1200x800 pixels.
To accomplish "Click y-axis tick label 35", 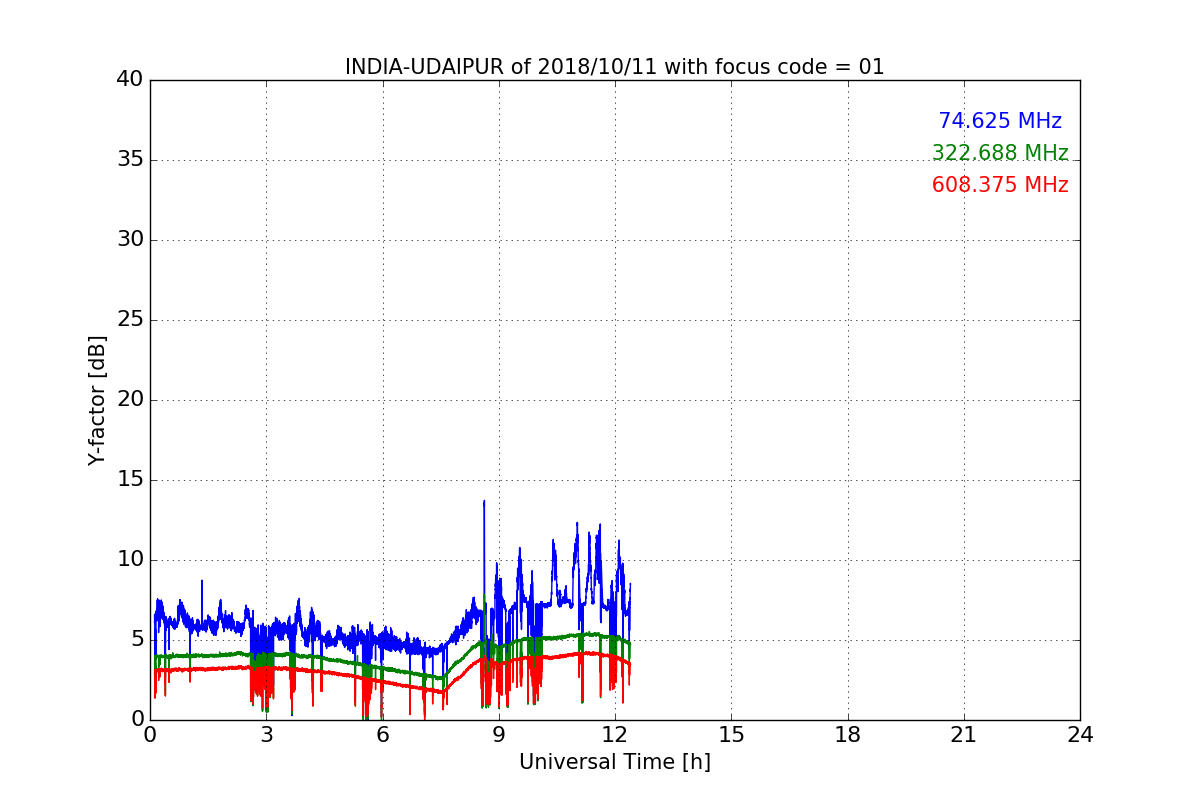I will [x=130, y=160].
